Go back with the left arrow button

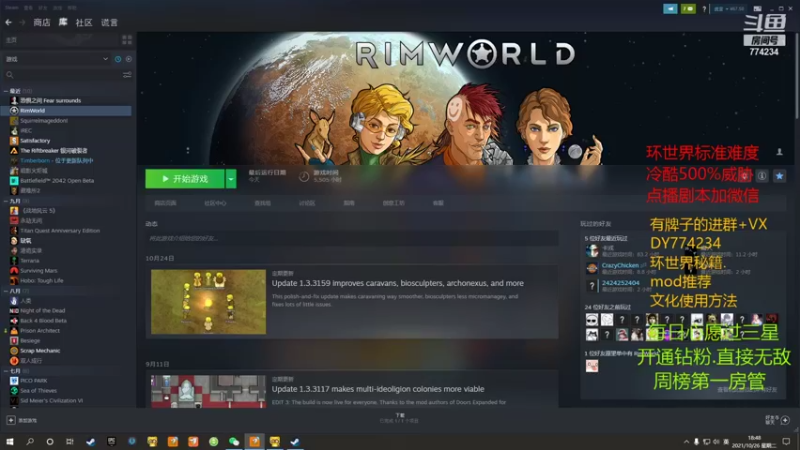click(8, 22)
